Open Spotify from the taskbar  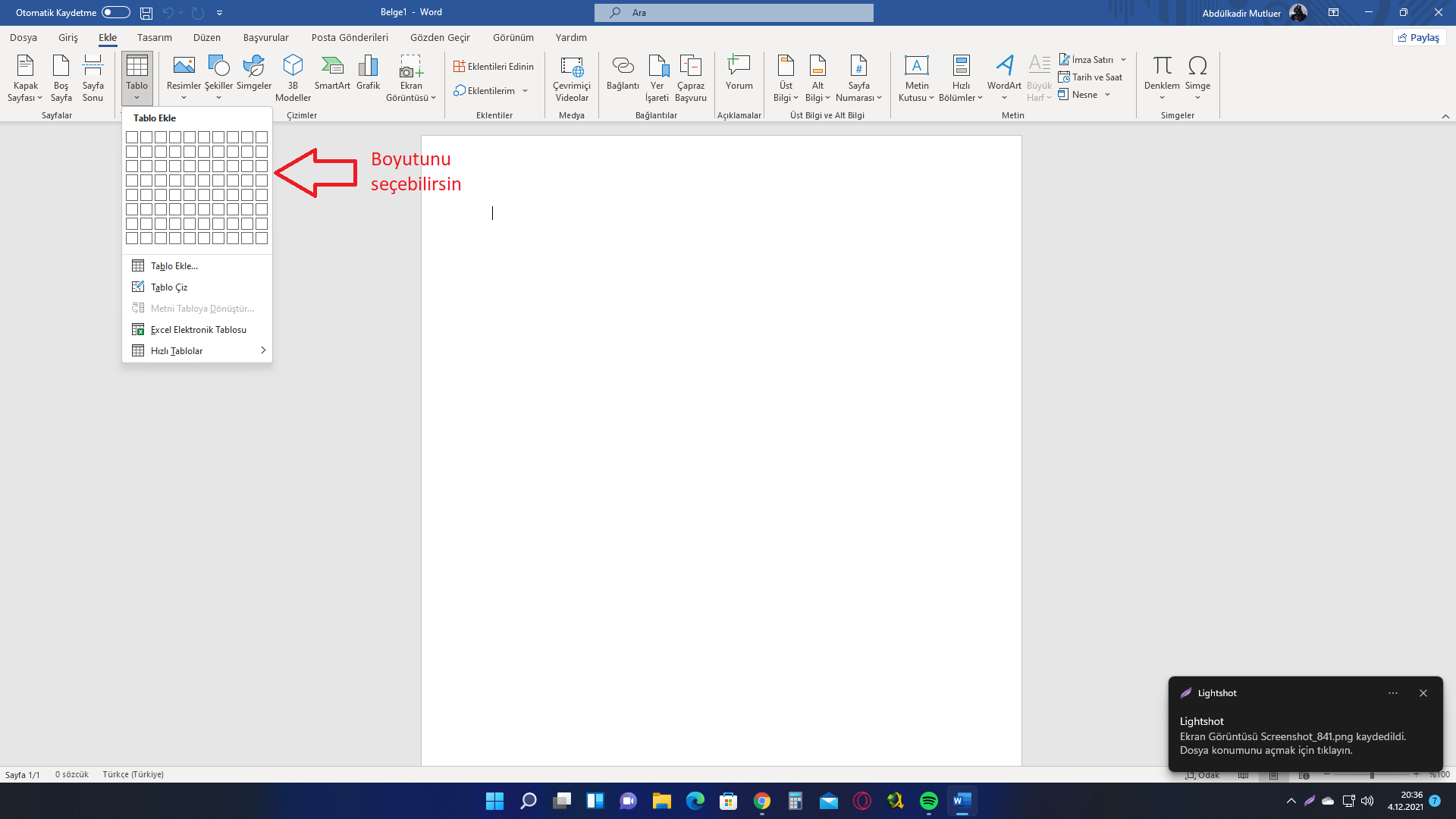[x=928, y=801]
